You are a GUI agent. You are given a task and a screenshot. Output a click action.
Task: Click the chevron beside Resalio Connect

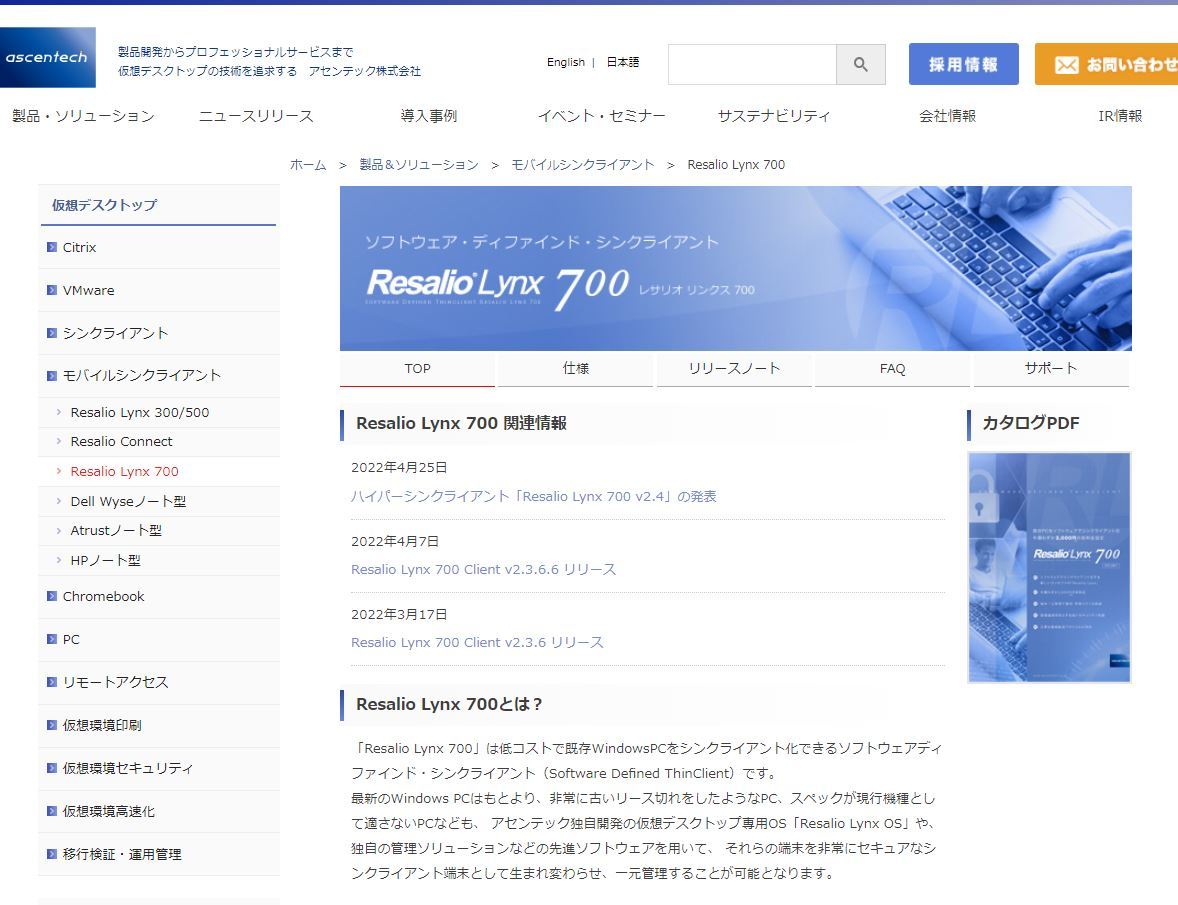tap(59, 441)
